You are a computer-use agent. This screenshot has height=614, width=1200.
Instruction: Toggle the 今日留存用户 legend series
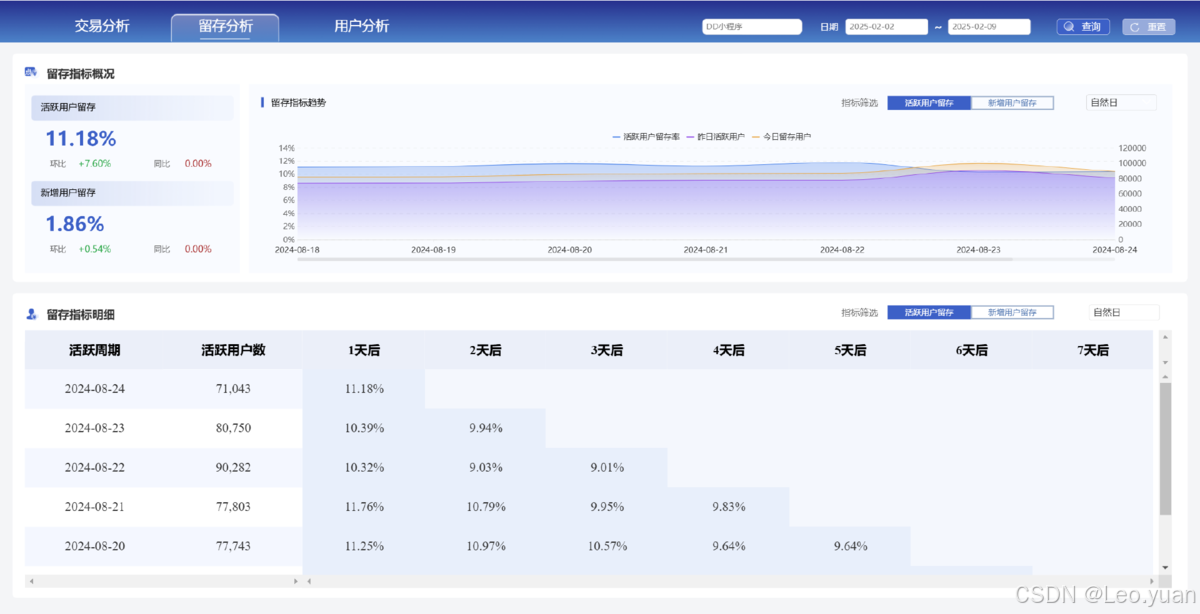781,136
